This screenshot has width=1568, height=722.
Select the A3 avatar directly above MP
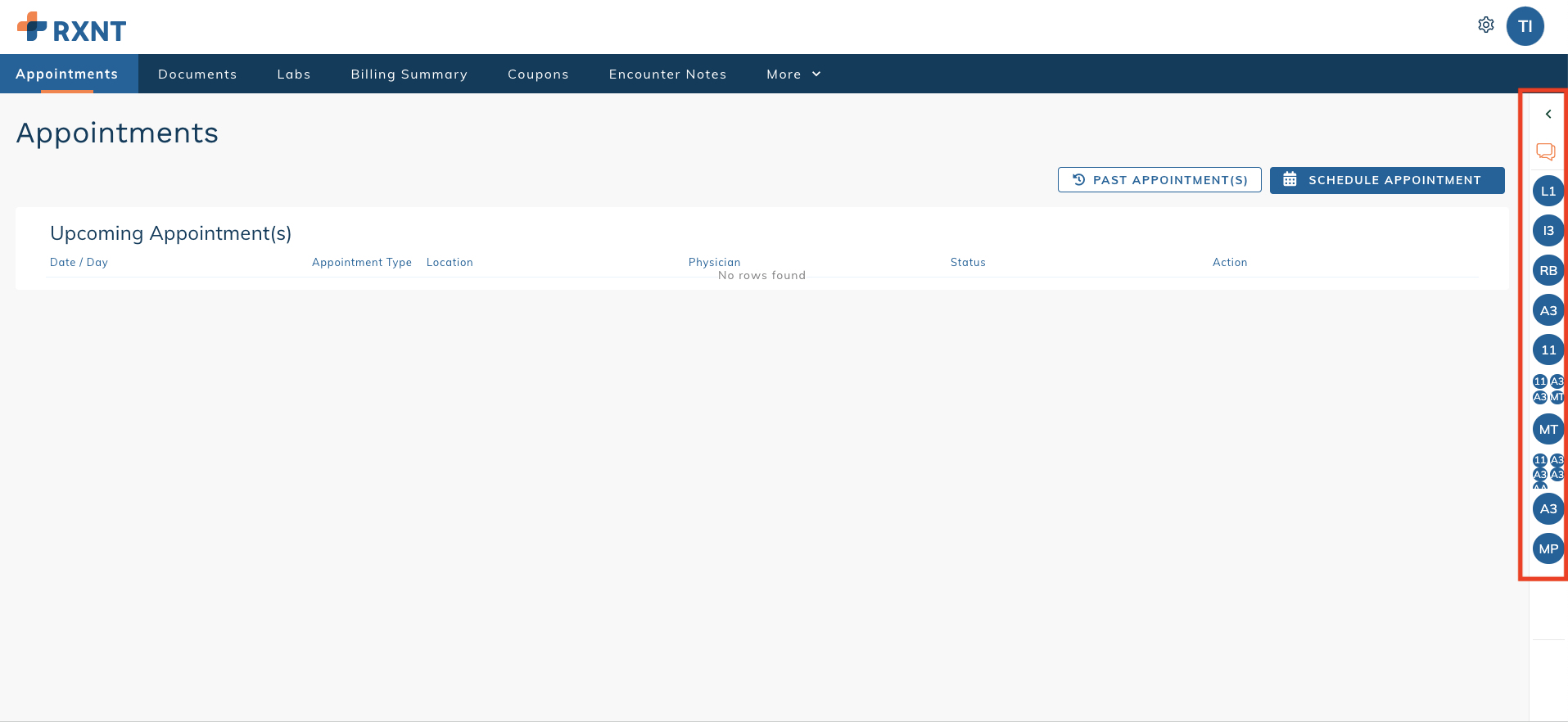pyautogui.click(x=1548, y=508)
